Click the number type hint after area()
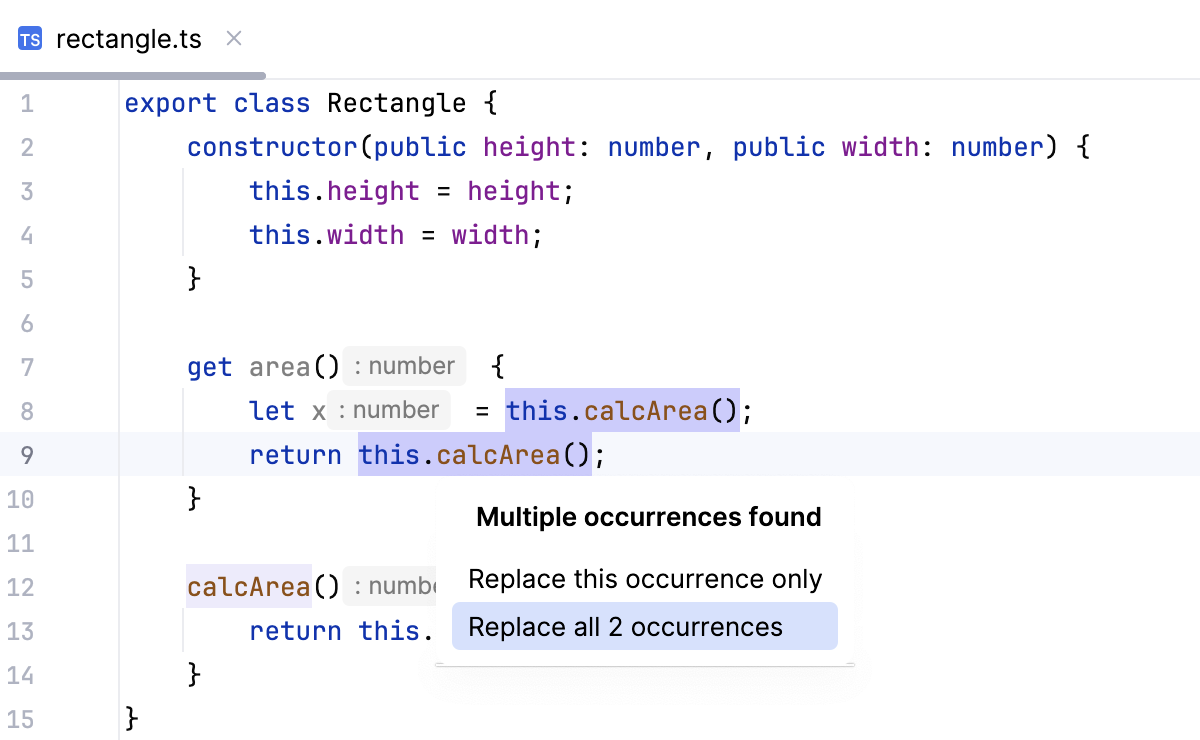The width and height of the screenshot is (1200, 740). [x=404, y=366]
